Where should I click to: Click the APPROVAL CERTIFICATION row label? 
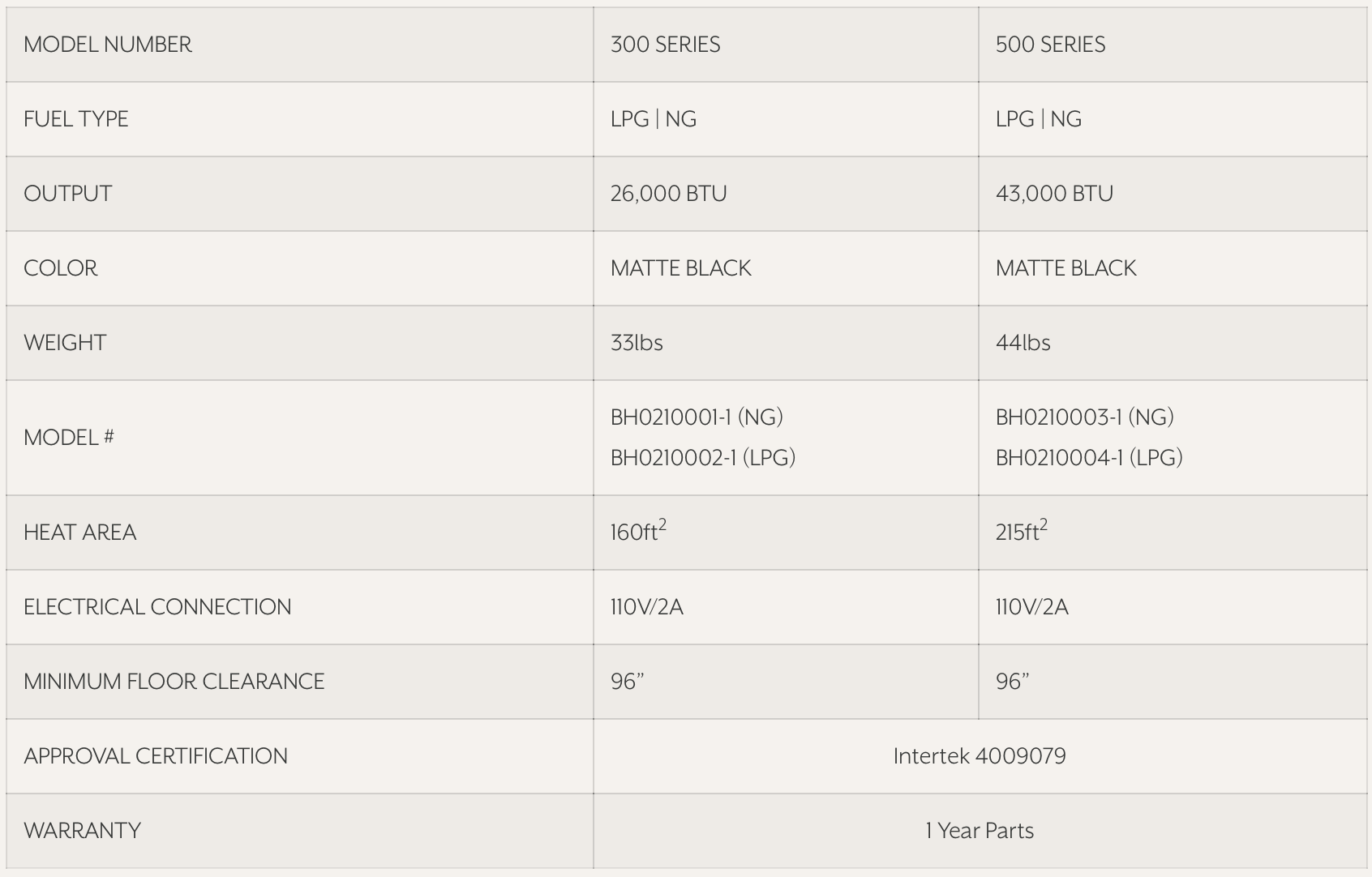pos(156,756)
